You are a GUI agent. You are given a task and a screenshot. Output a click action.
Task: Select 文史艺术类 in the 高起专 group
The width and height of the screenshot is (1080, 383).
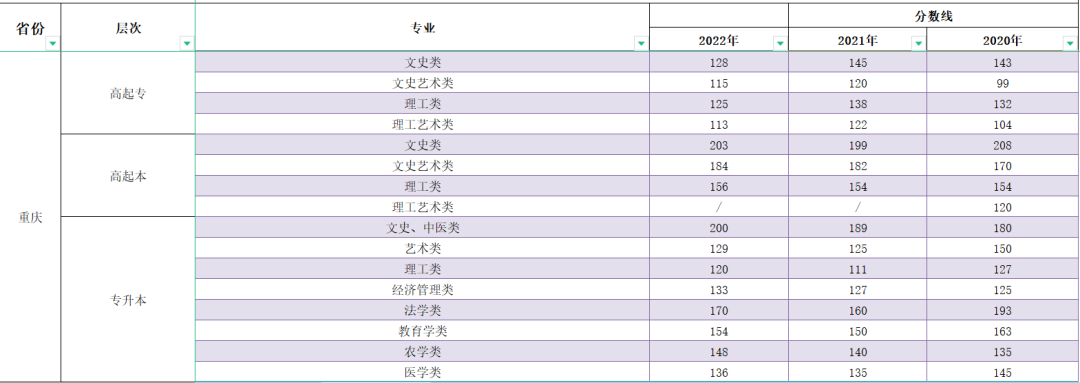pos(423,83)
